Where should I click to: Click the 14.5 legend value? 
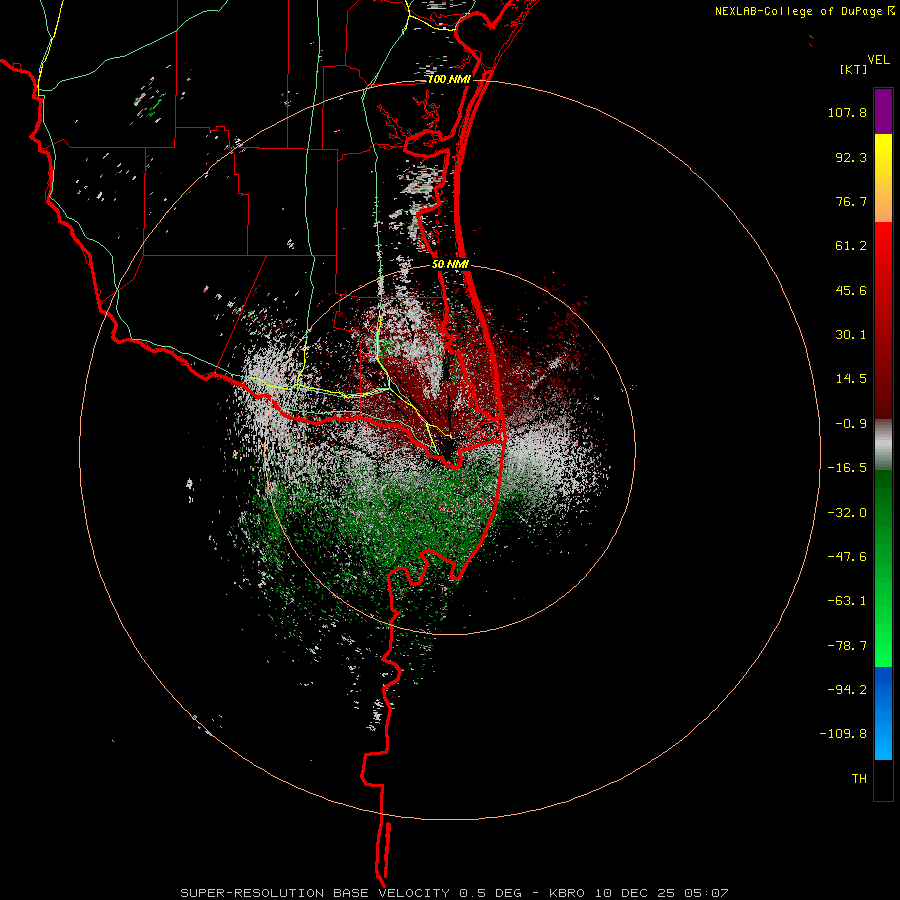(x=851, y=379)
